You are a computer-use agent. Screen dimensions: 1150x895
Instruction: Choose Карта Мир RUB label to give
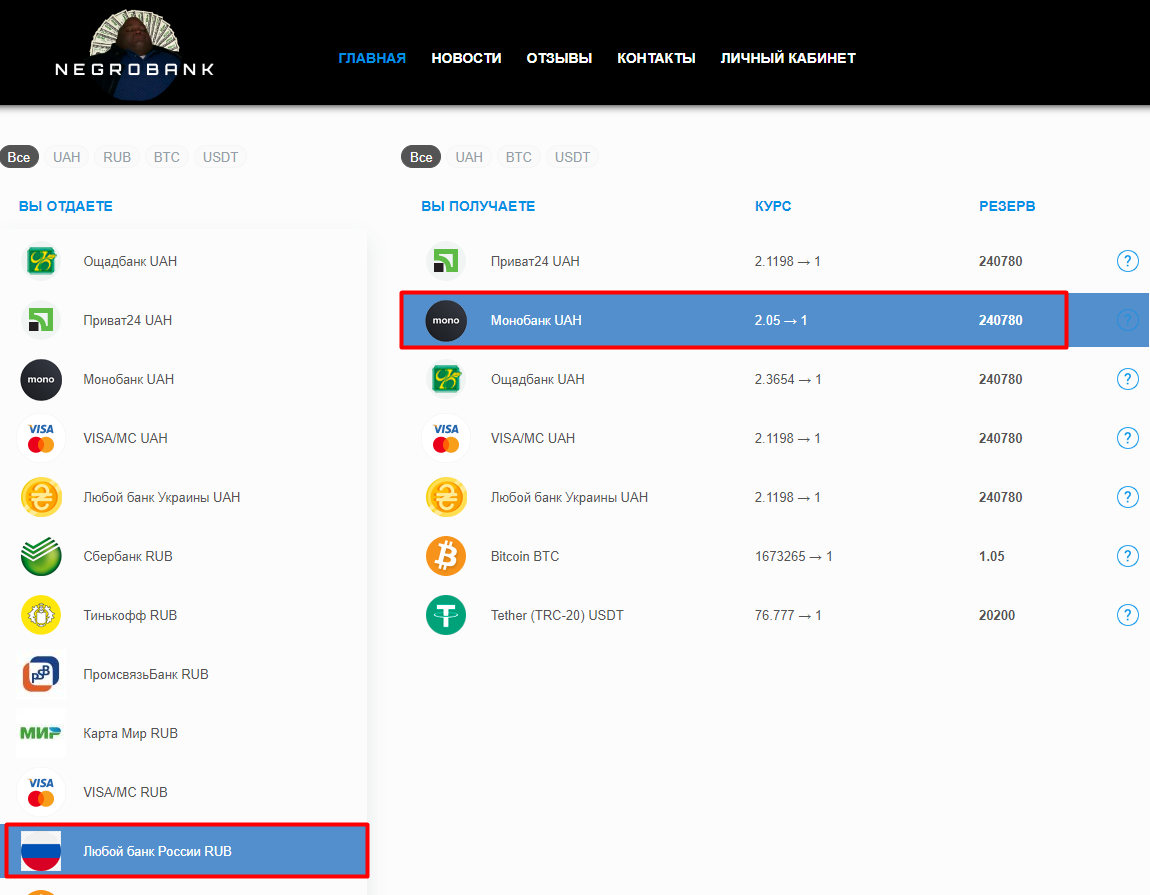pos(131,733)
